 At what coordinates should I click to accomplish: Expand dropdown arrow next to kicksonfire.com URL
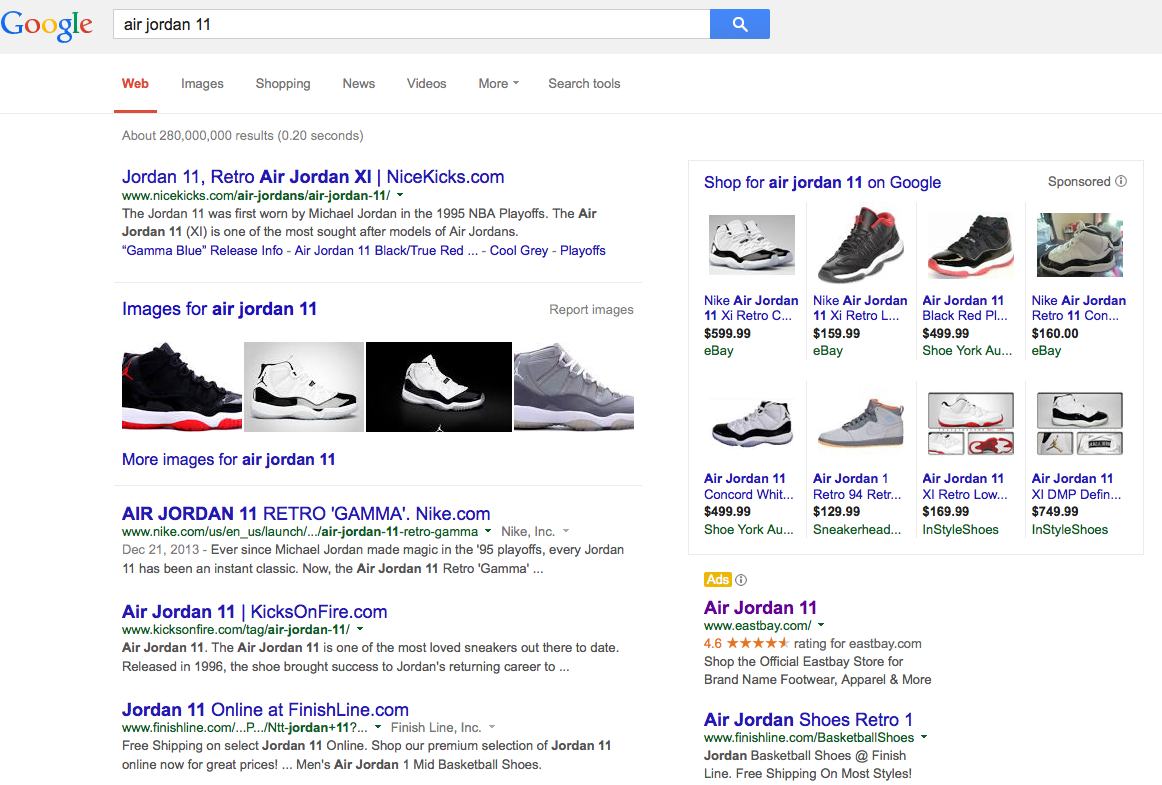[360, 629]
